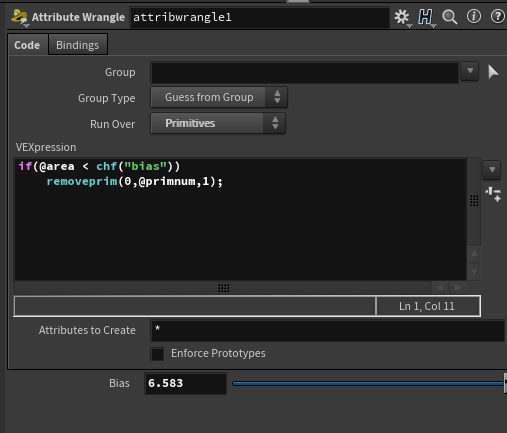Click the Bias parameter label
The width and height of the screenshot is (507, 433).
[x=119, y=383]
